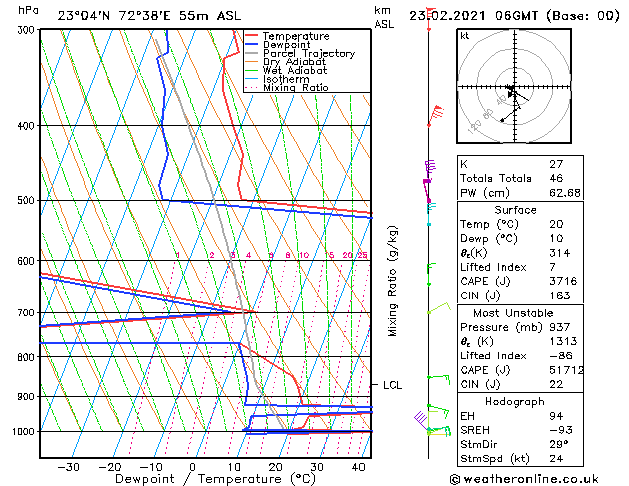This screenshot has height=486, width=629.
Task: Click the purple wind barb near 1000 hPa
Action: click(421, 419)
